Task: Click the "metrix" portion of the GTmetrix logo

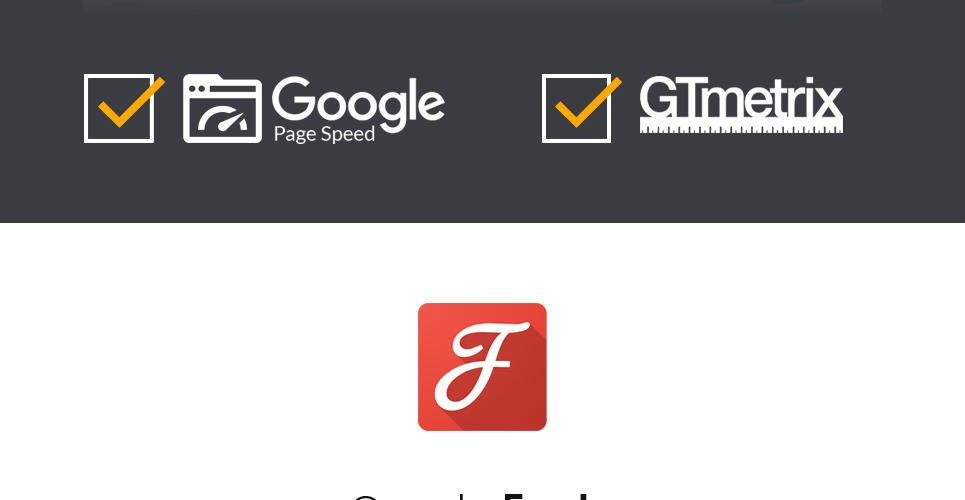Action: (773, 99)
